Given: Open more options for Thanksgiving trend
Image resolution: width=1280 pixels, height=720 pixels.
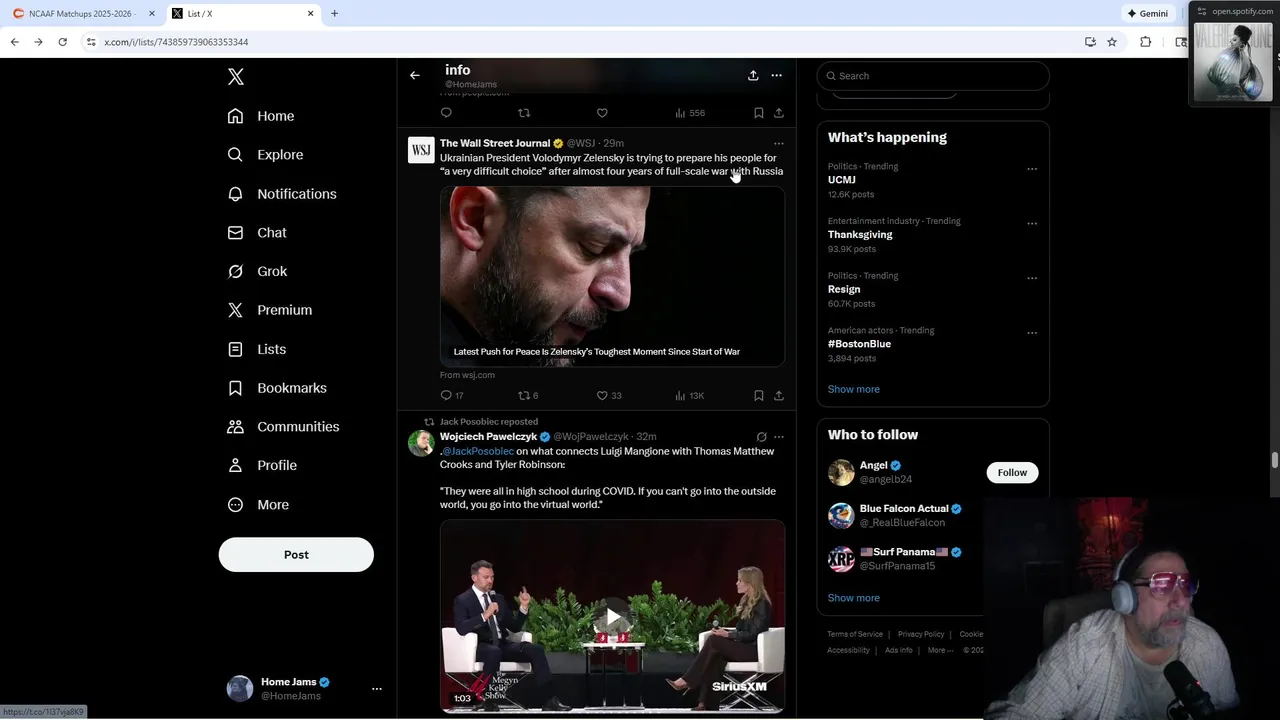Looking at the screenshot, I should [x=1032, y=224].
